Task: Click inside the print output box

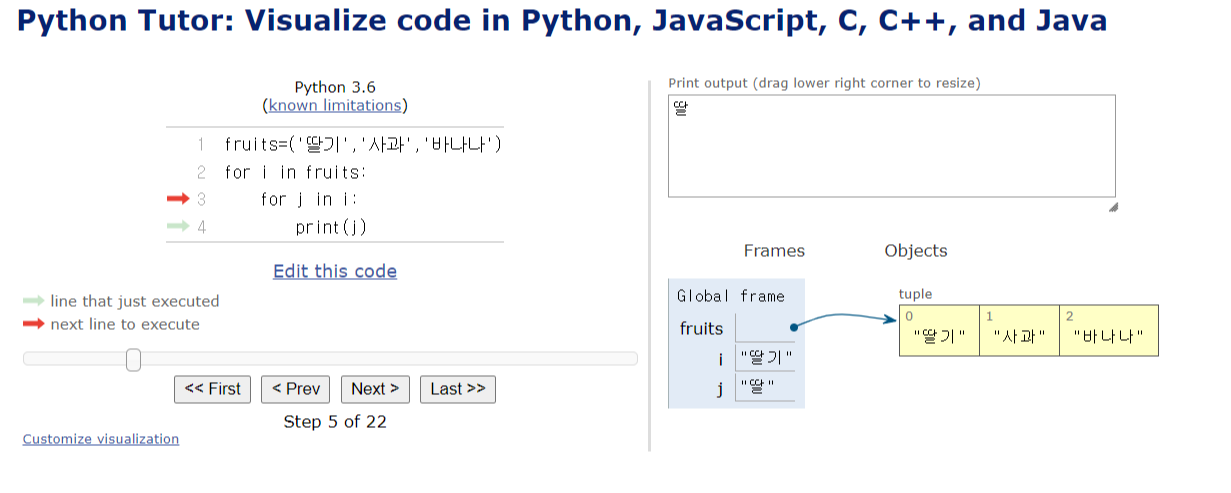Action: click(x=891, y=146)
